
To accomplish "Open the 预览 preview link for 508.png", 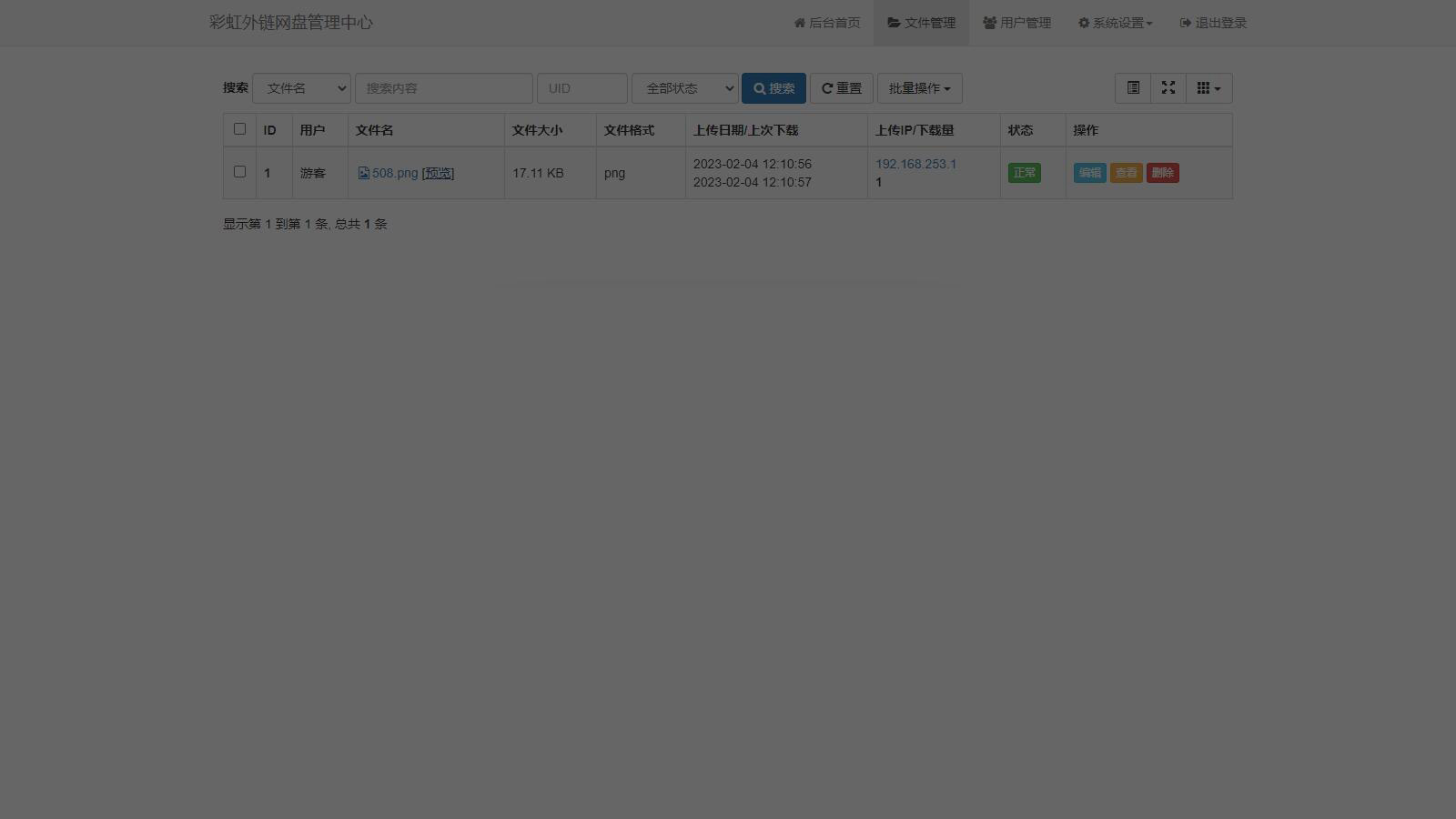I will (438, 173).
